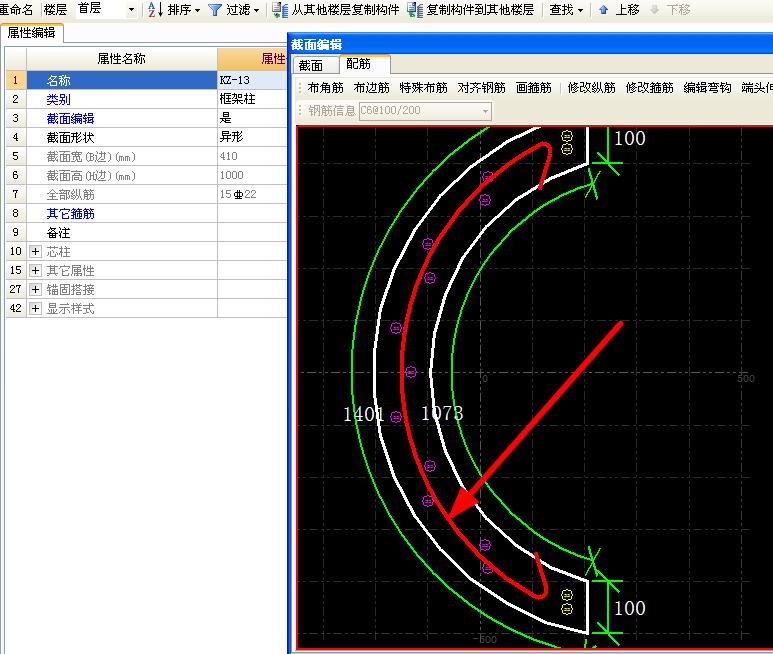773x654 pixels.
Task: Open the 查找 dropdown menu
Action: [566, 9]
